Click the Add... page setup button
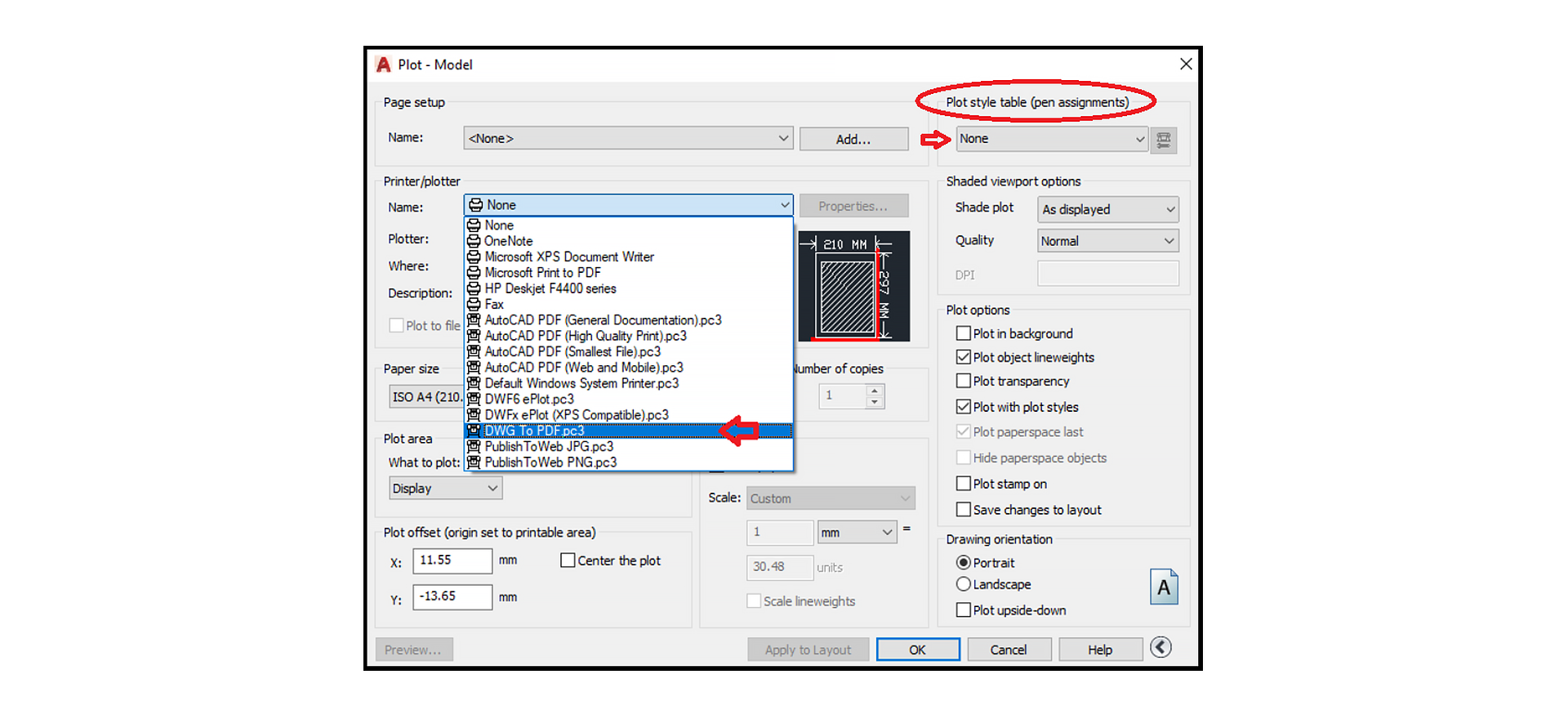The image size is (1568, 728). click(x=853, y=139)
